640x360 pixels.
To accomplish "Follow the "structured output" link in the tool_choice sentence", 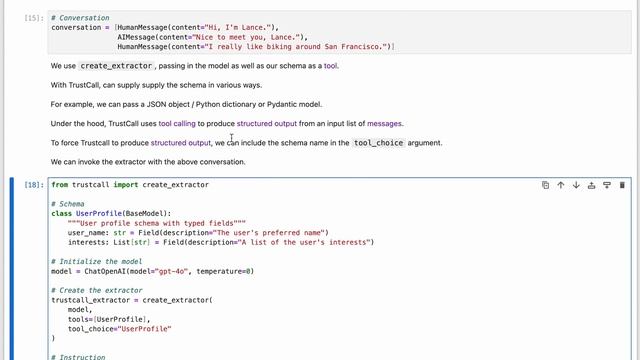I will [181, 143].
